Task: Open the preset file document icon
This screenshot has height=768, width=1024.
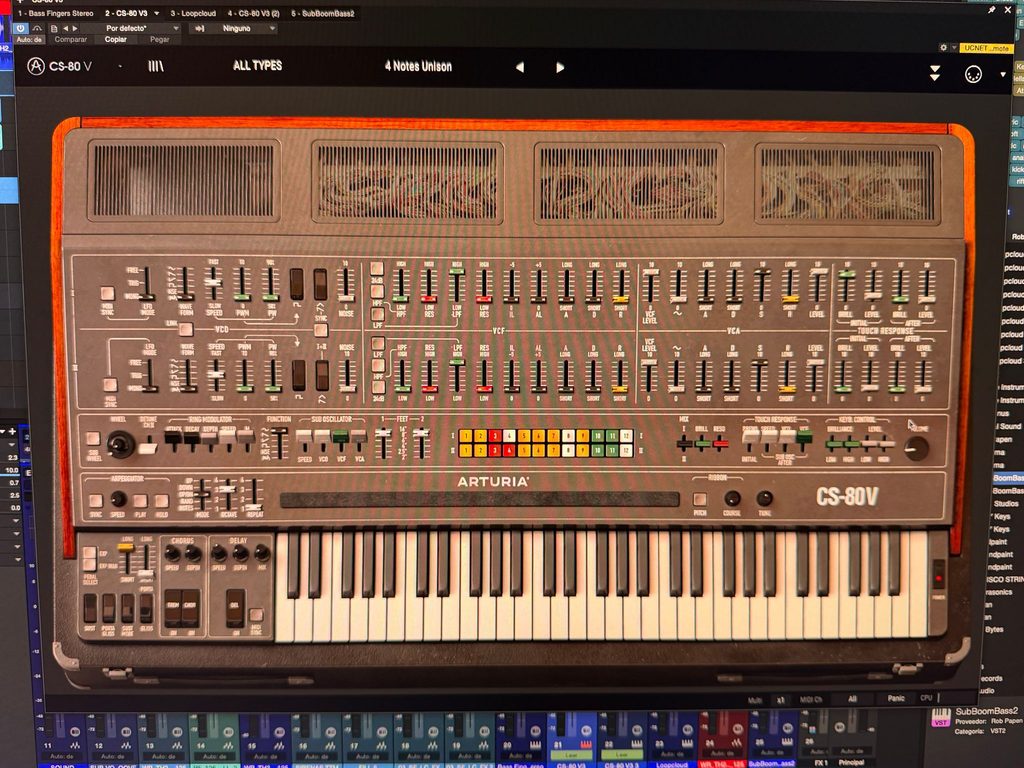Action: [x=54, y=29]
